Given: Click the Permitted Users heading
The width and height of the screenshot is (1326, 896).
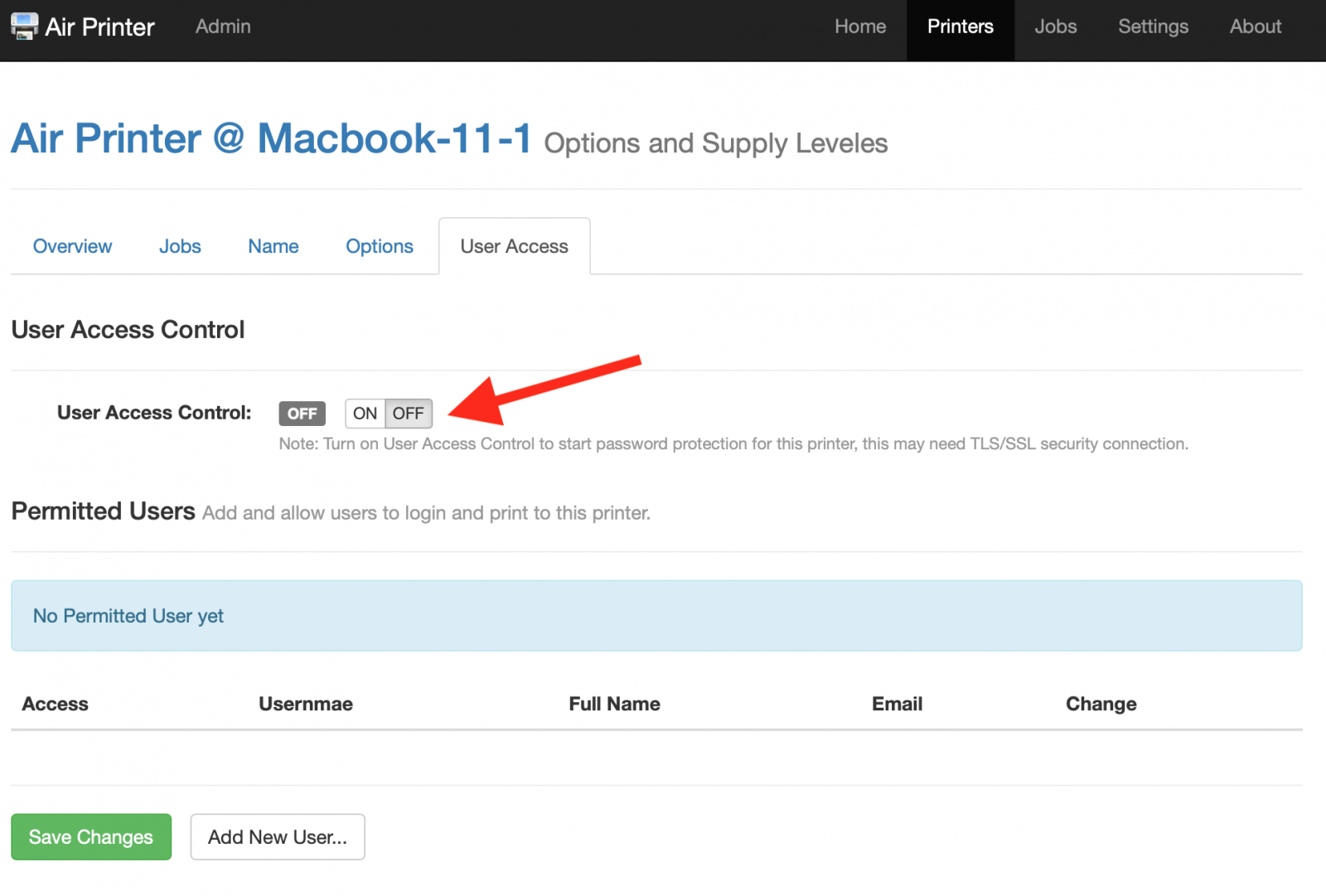Looking at the screenshot, I should 104,511.
